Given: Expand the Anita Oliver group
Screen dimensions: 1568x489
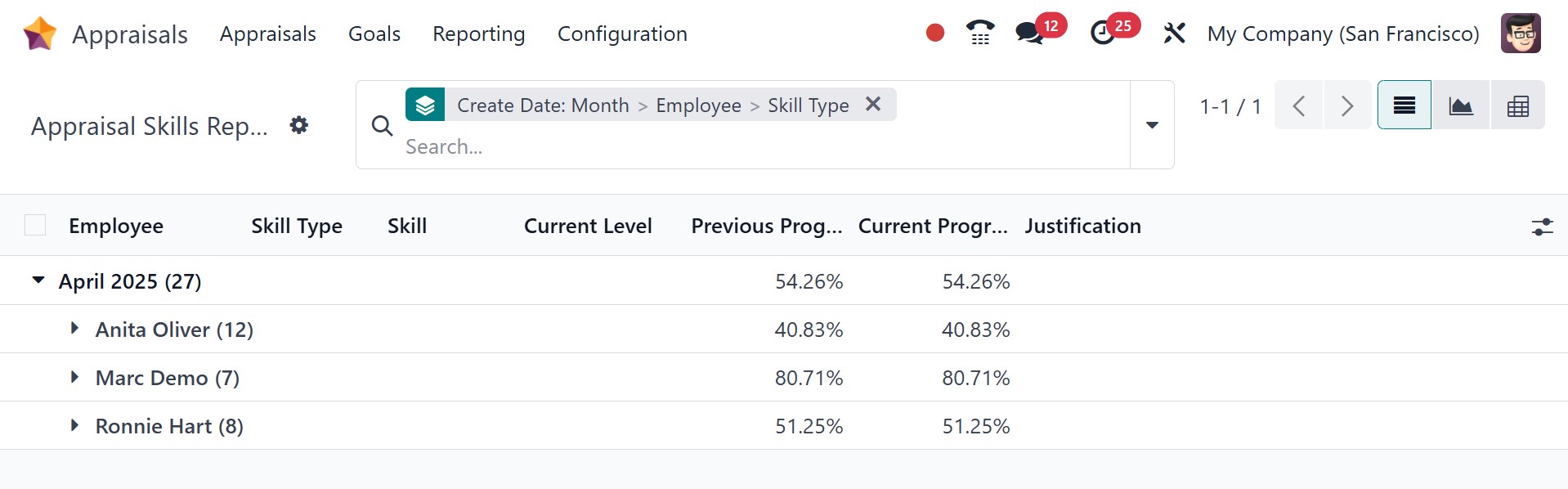Looking at the screenshot, I should coord(74,329).
